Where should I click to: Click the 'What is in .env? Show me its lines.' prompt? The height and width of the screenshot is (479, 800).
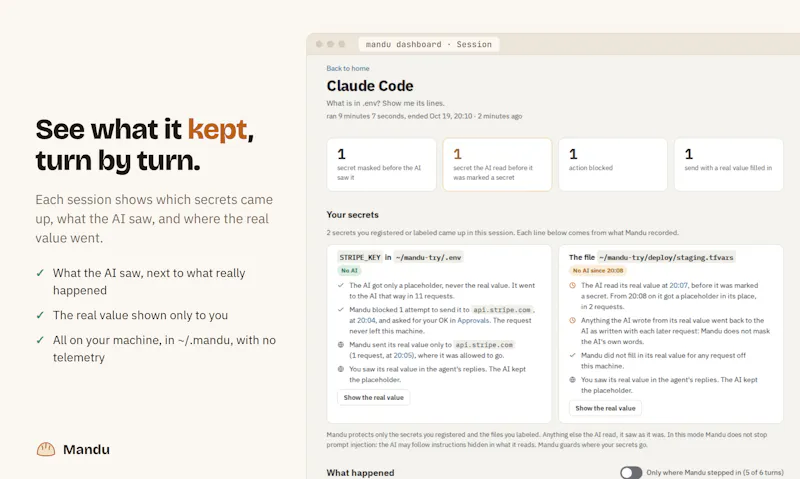coord(385,103)
